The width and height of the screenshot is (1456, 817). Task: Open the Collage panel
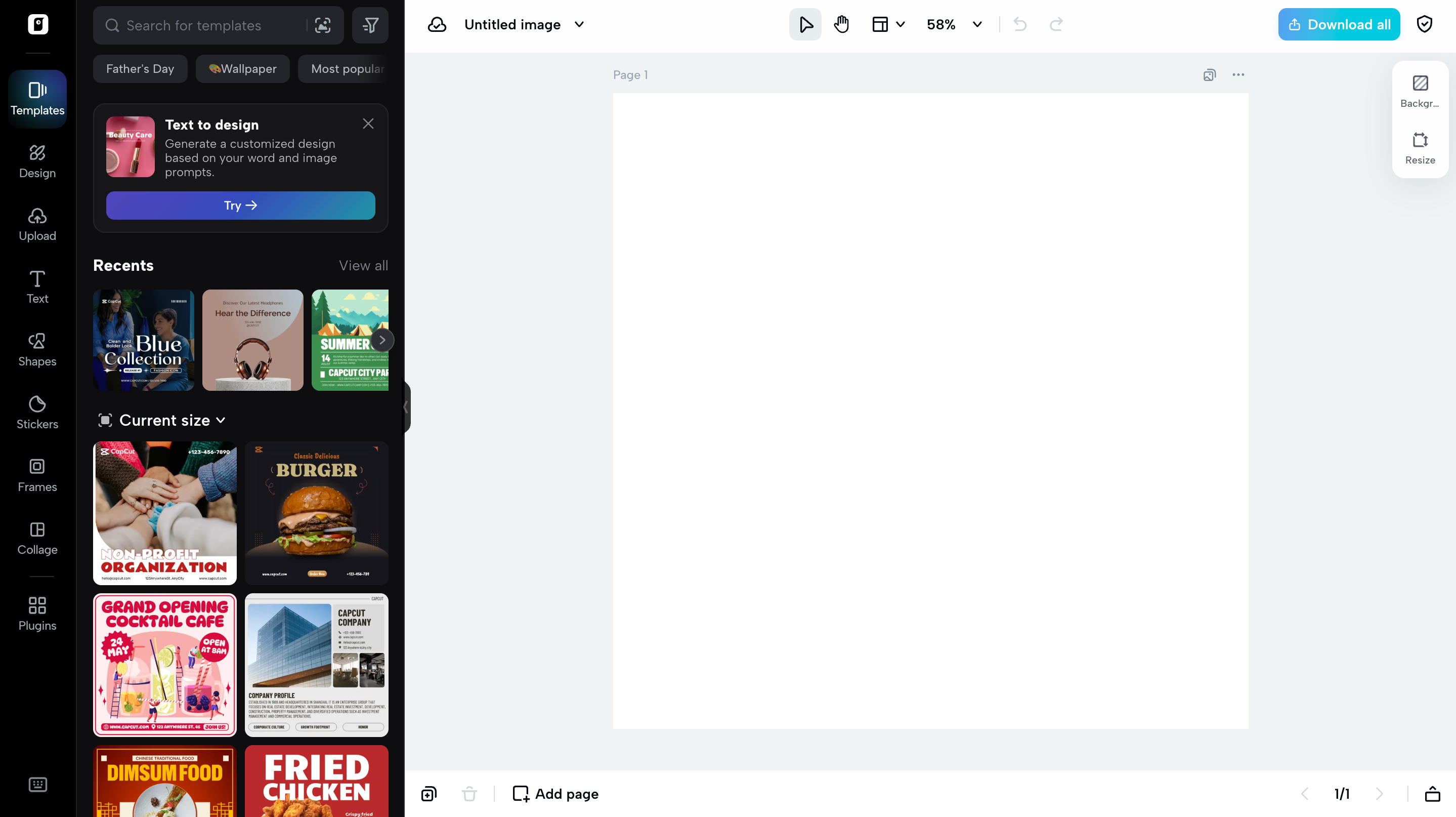(37, 537)
